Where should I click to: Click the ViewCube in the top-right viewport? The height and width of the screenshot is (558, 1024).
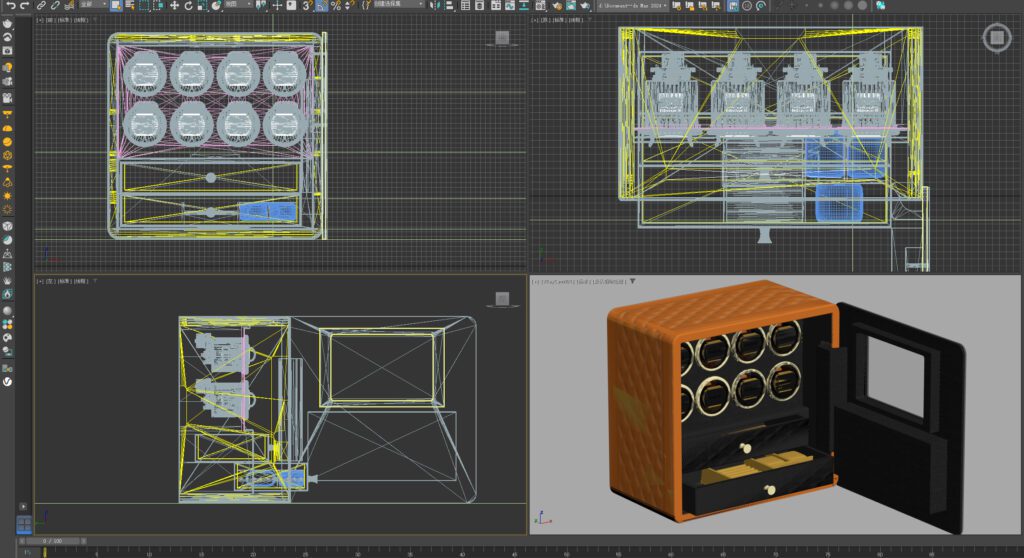pos(995,39)
